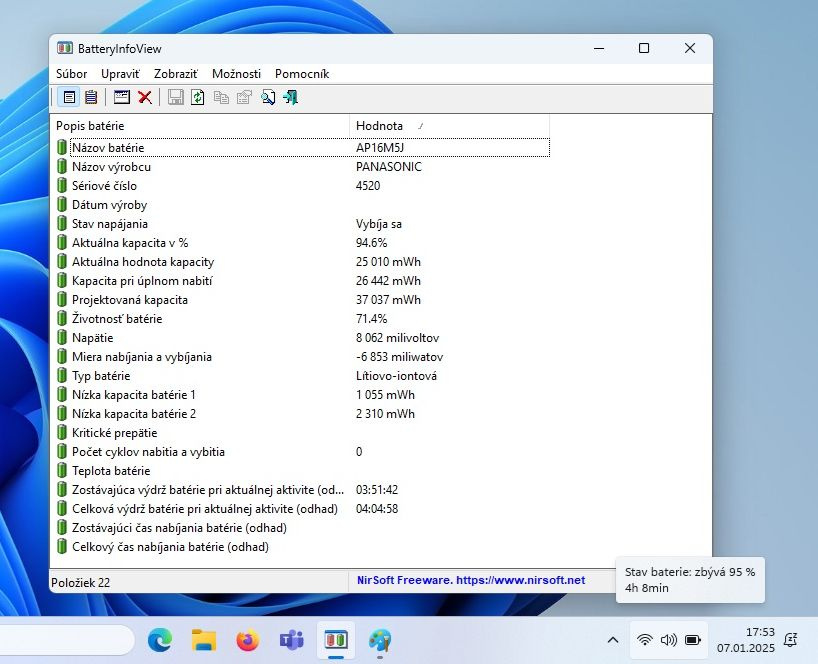Select the Názov batérie row
The height and width of the screenshot is (664, 818).
tap(302, 148)
